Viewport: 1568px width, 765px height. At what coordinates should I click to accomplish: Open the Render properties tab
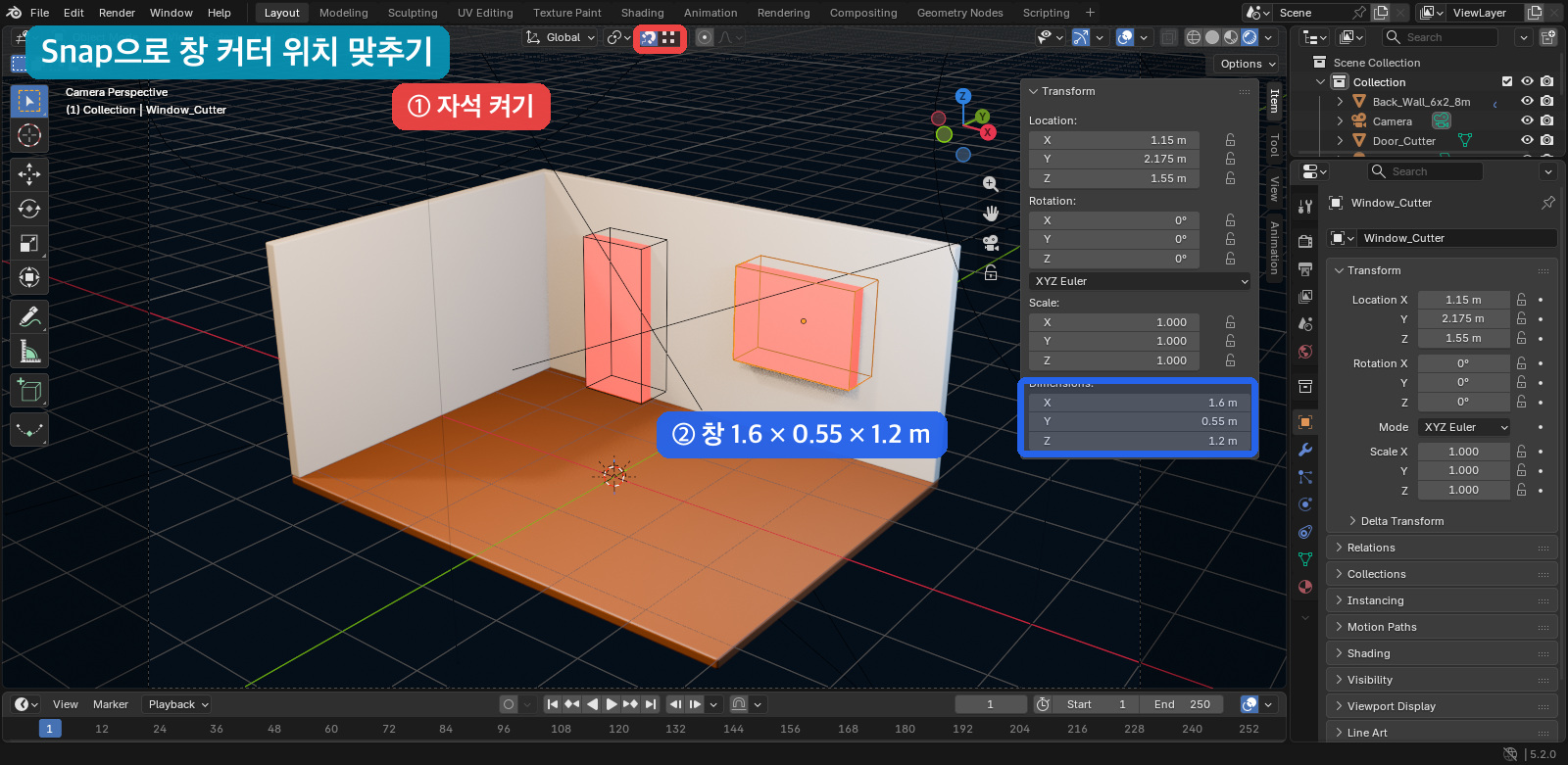click(1305, 241)
